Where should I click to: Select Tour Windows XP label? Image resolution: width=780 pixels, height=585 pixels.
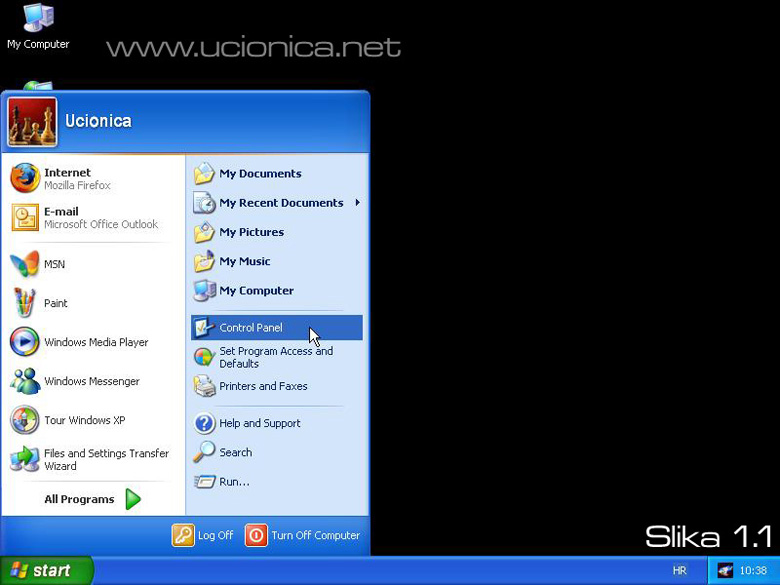pyautogui.click(x=85, y=420)
